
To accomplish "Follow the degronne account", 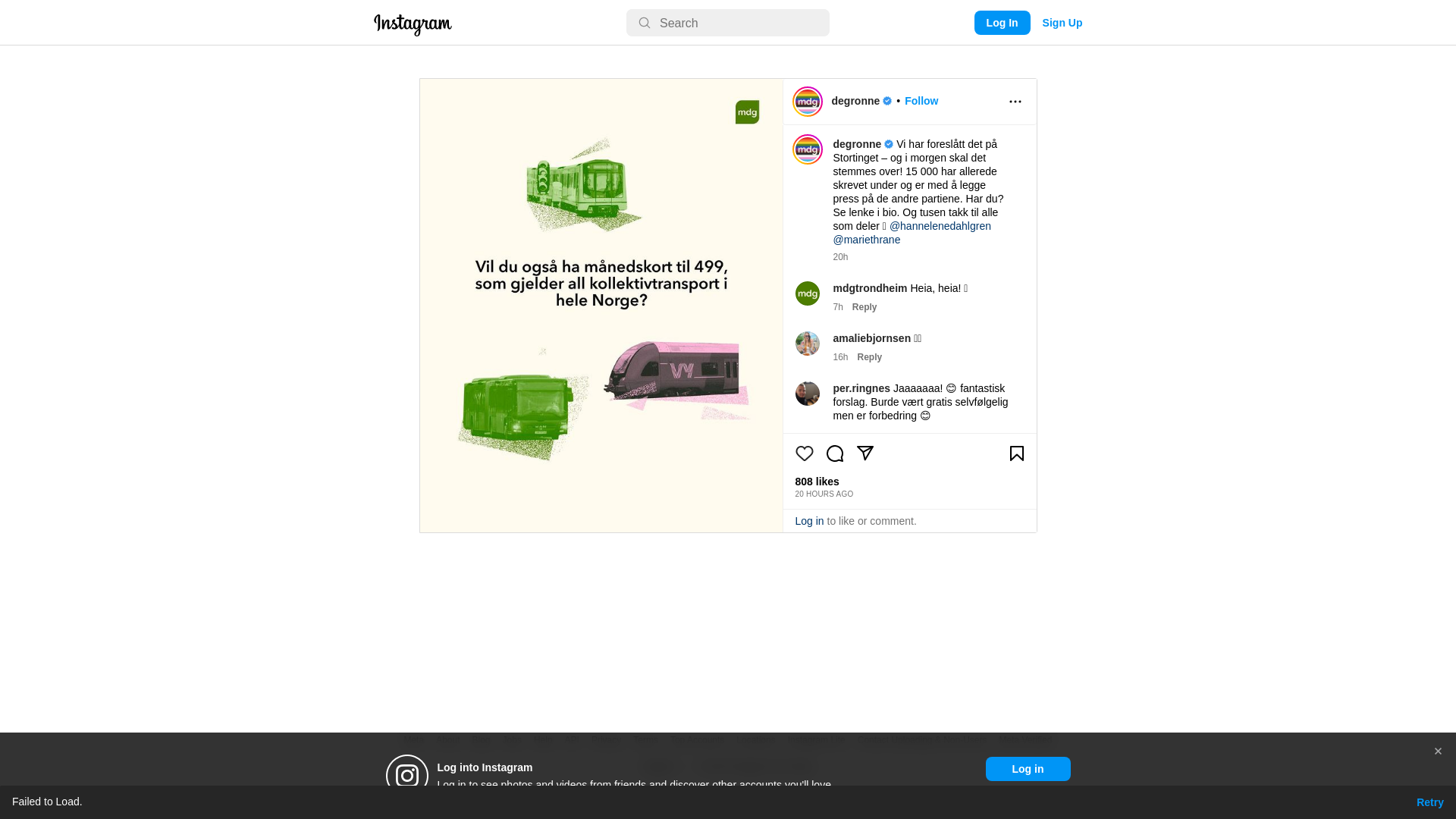I will [921, 101].
